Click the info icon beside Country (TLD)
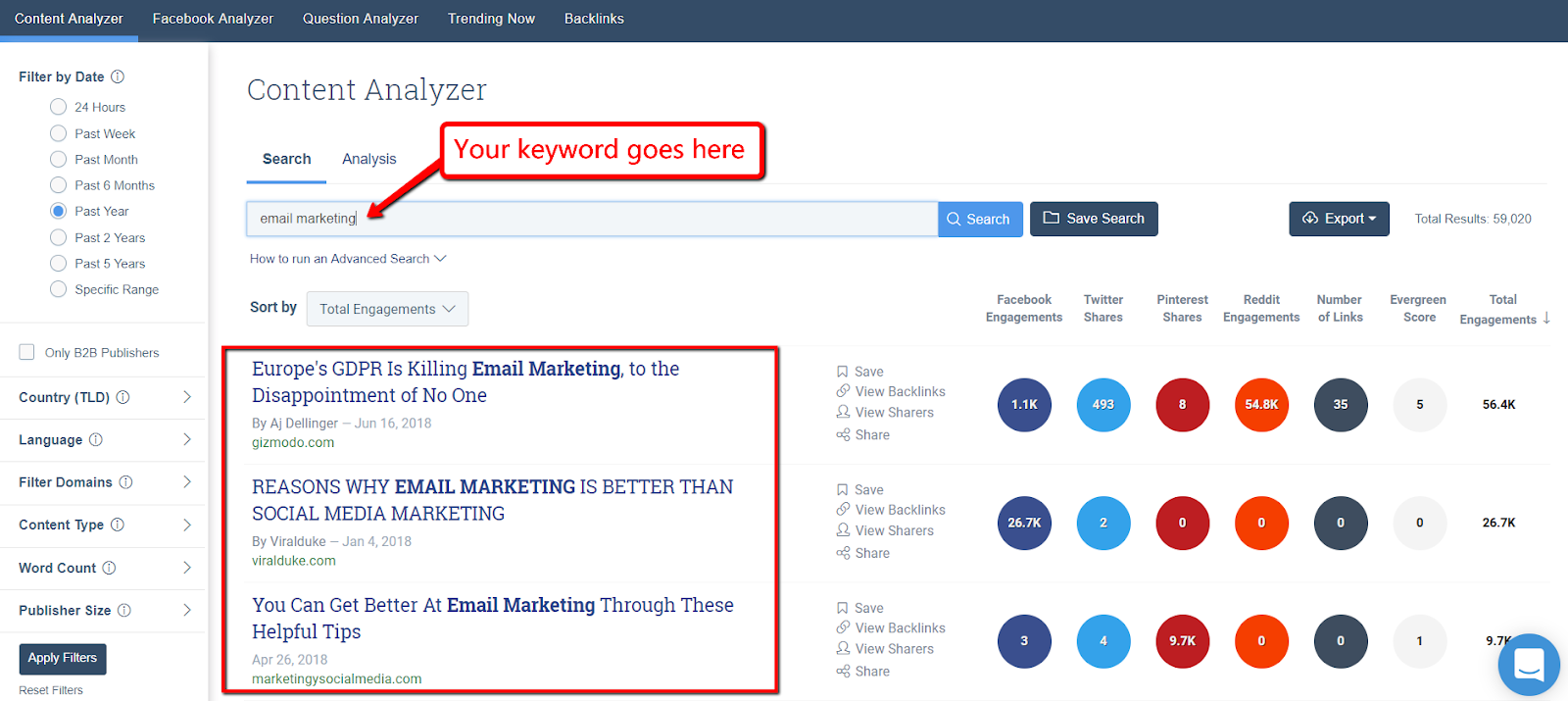The width and height of the screenshot is (1568, 701). [122, 397]
